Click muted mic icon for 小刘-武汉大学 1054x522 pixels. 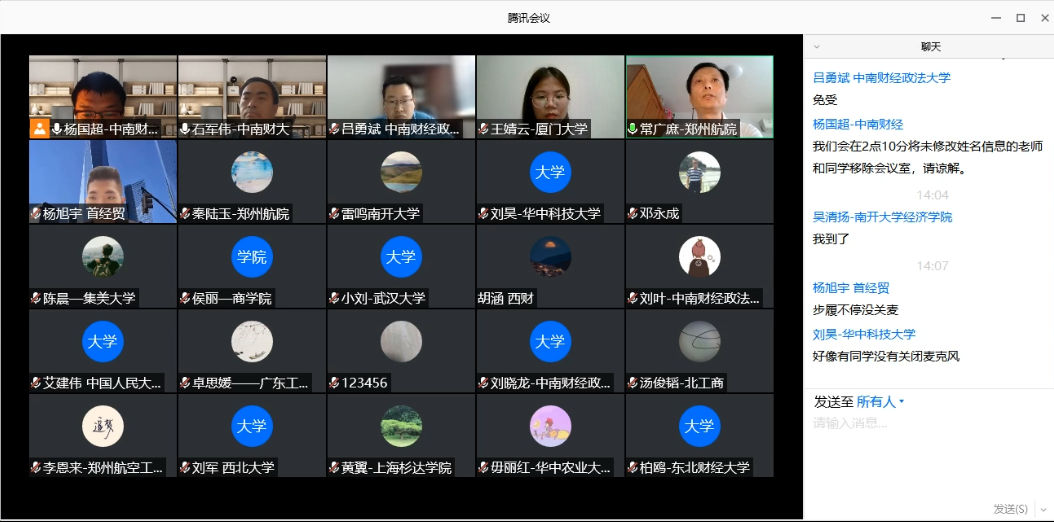(x=334, y=298)
